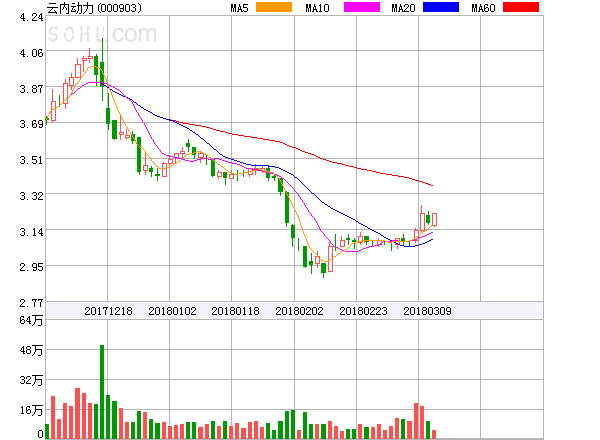
Task: Click the 20180309 date label
Action: coord(427,311)
